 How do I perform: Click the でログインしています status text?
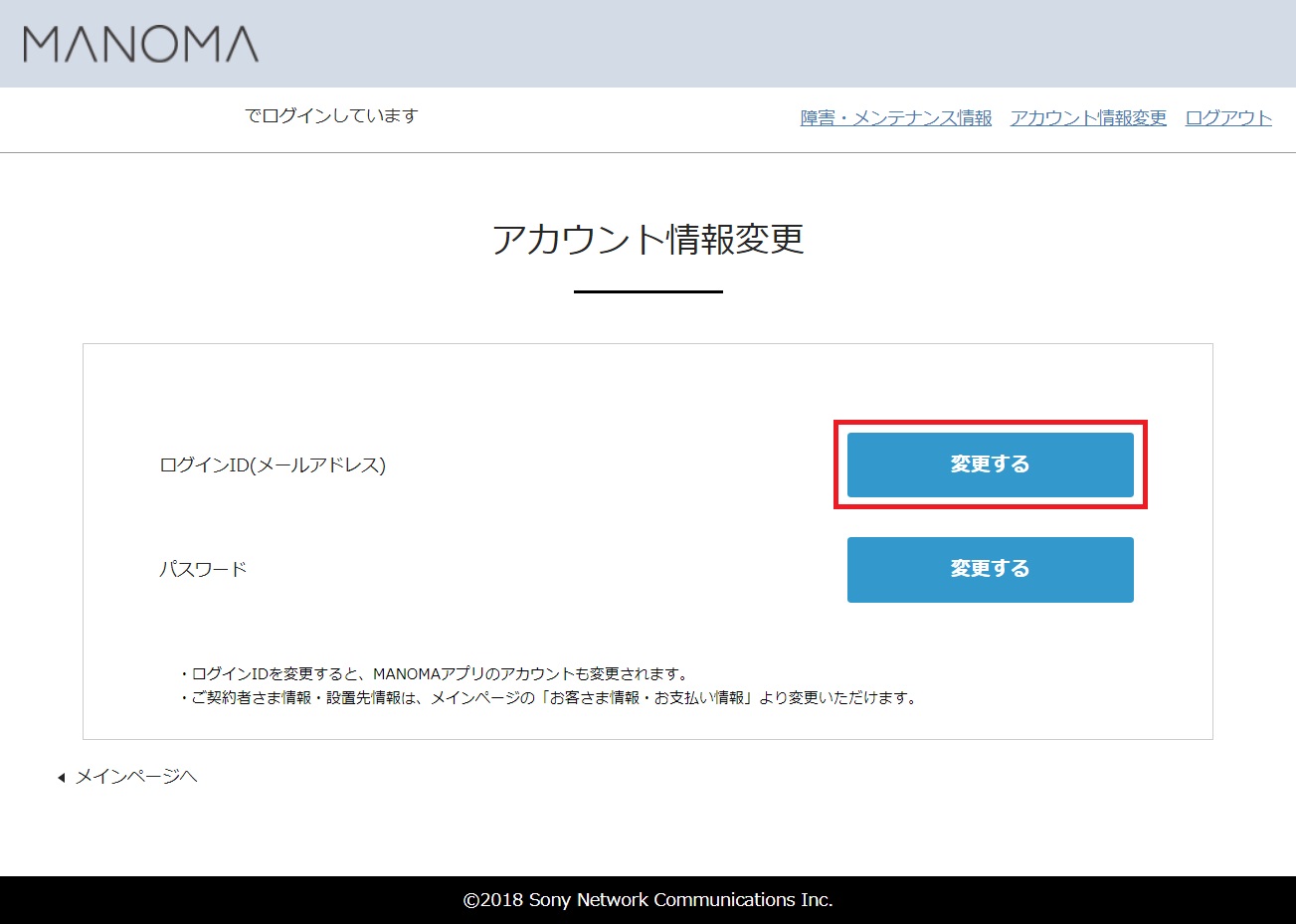coord(331,115)
